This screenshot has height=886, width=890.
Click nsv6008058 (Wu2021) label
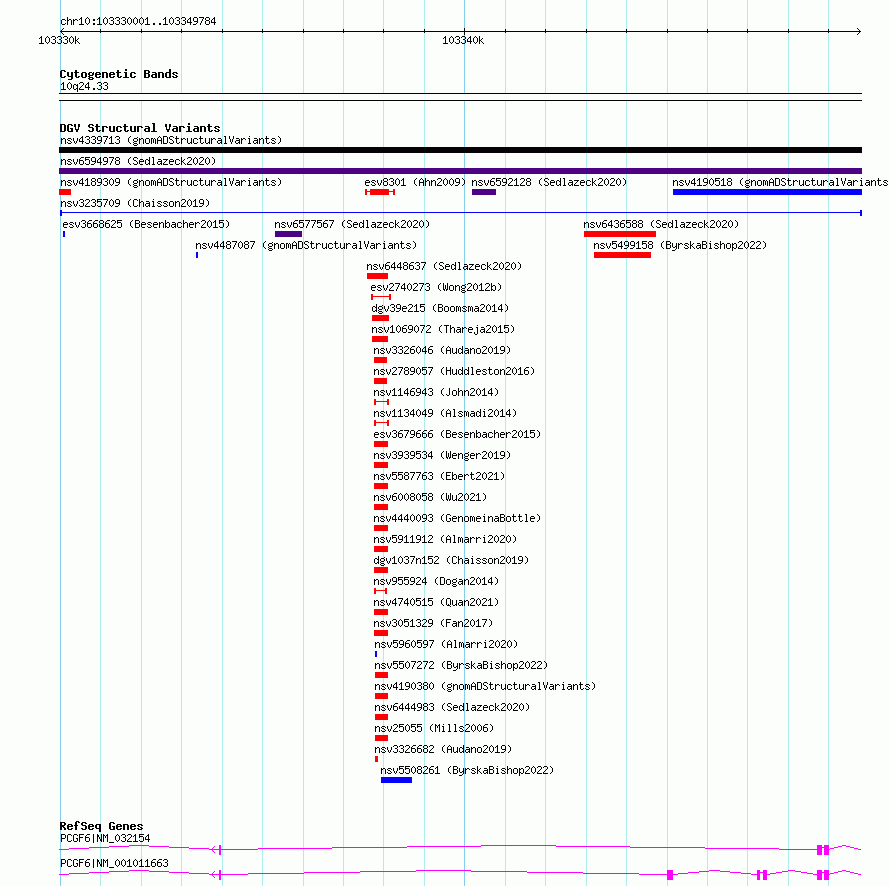coord(430,497)
